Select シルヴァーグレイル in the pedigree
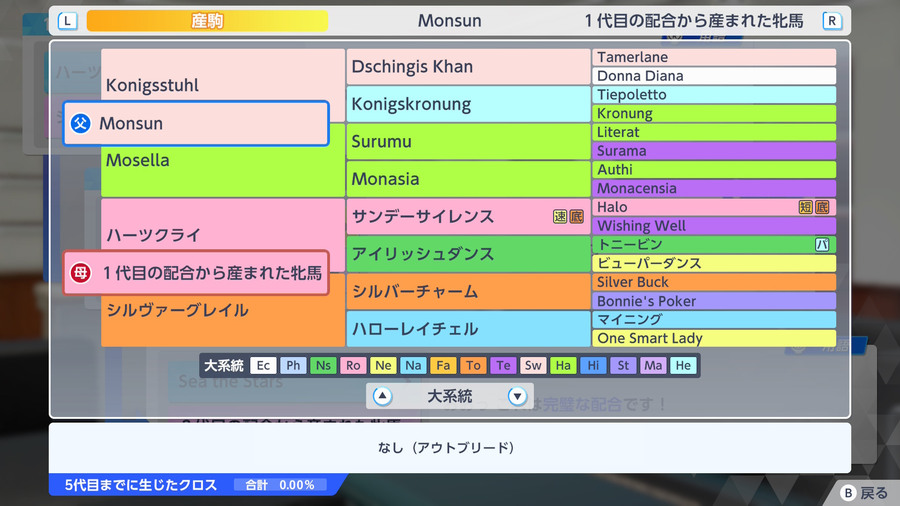Image resolution: width=900 pixels, height=506 pixels. 223,310
